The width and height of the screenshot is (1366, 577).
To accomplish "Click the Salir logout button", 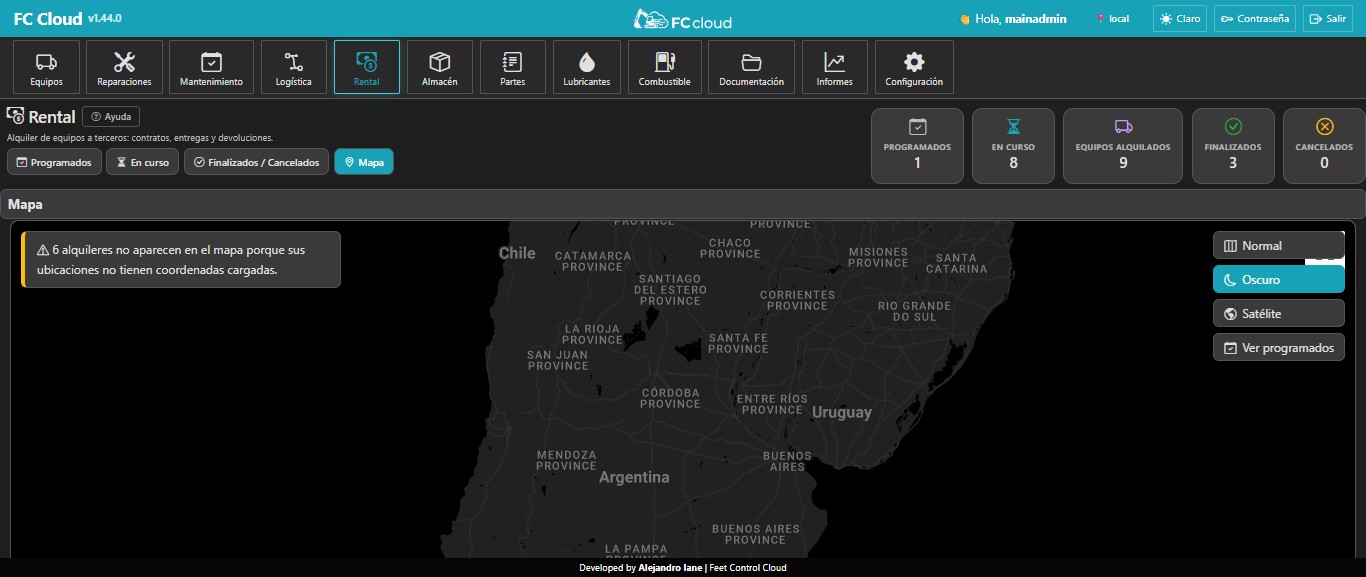I will [1327, 19].
